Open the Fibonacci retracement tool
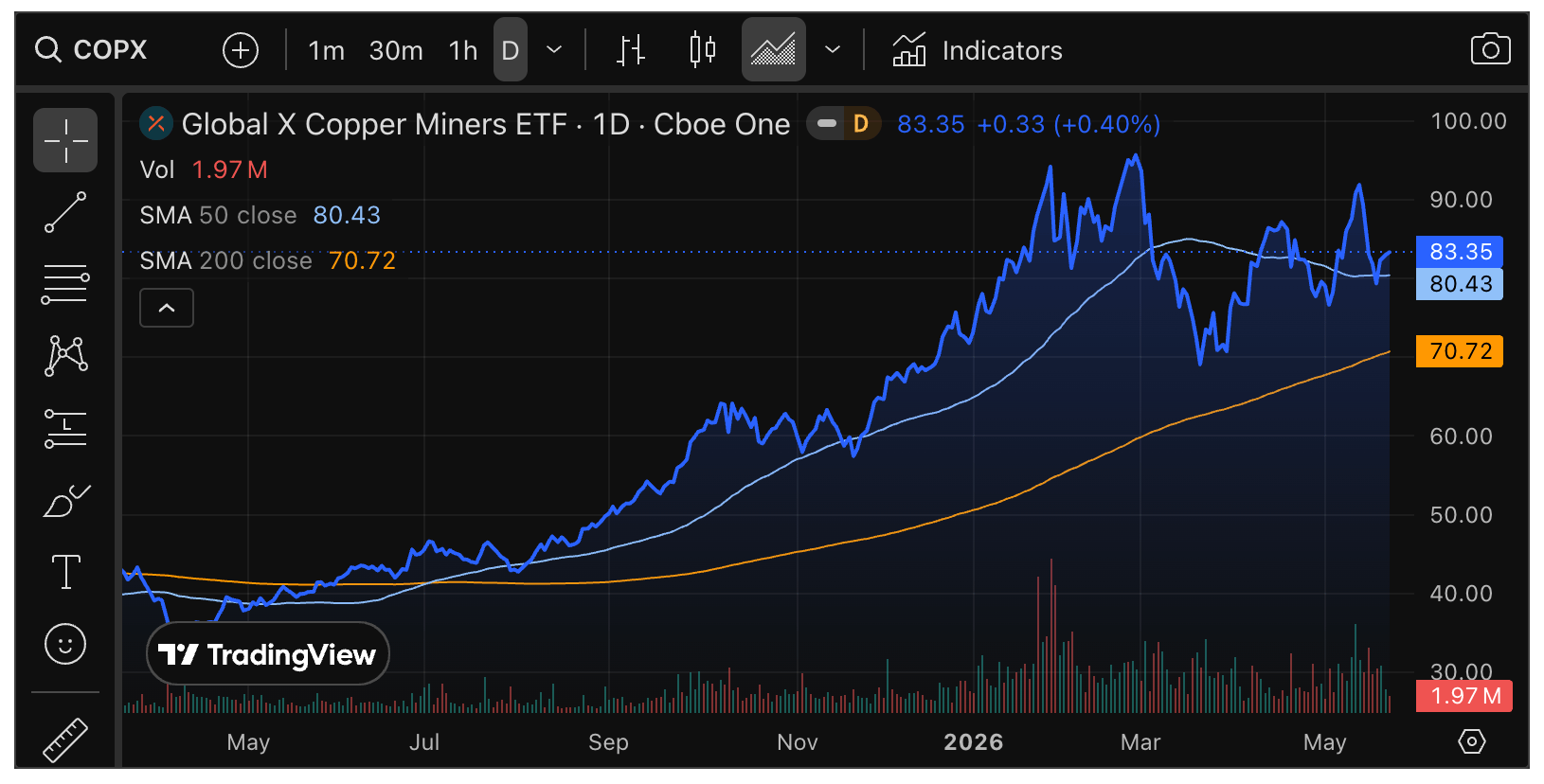The image size is (1544, 784). (65, 284)
